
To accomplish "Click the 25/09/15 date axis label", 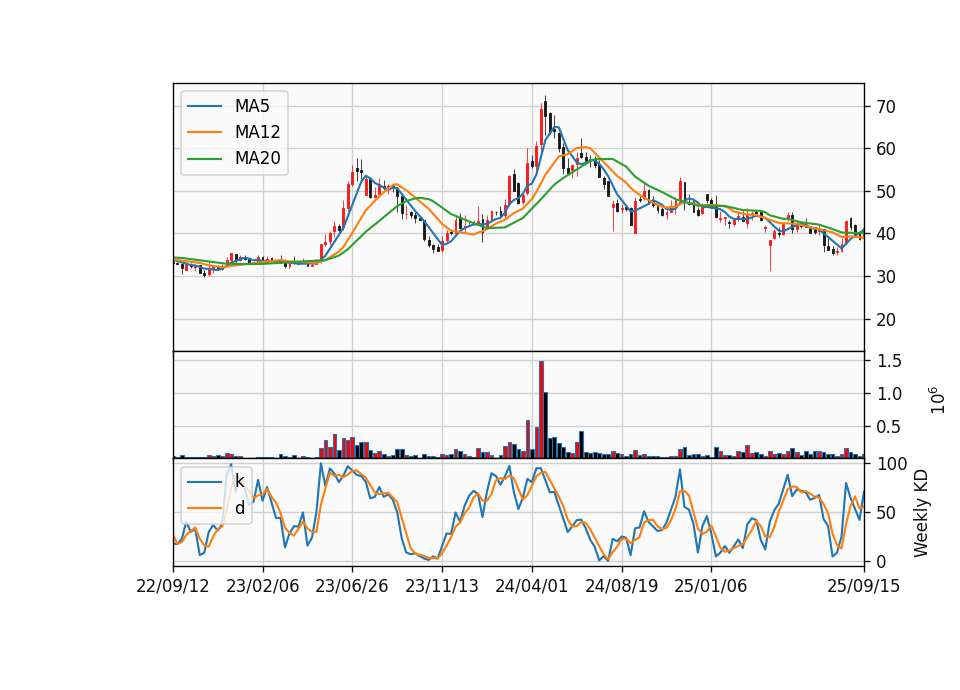I will tap(864, 586).
